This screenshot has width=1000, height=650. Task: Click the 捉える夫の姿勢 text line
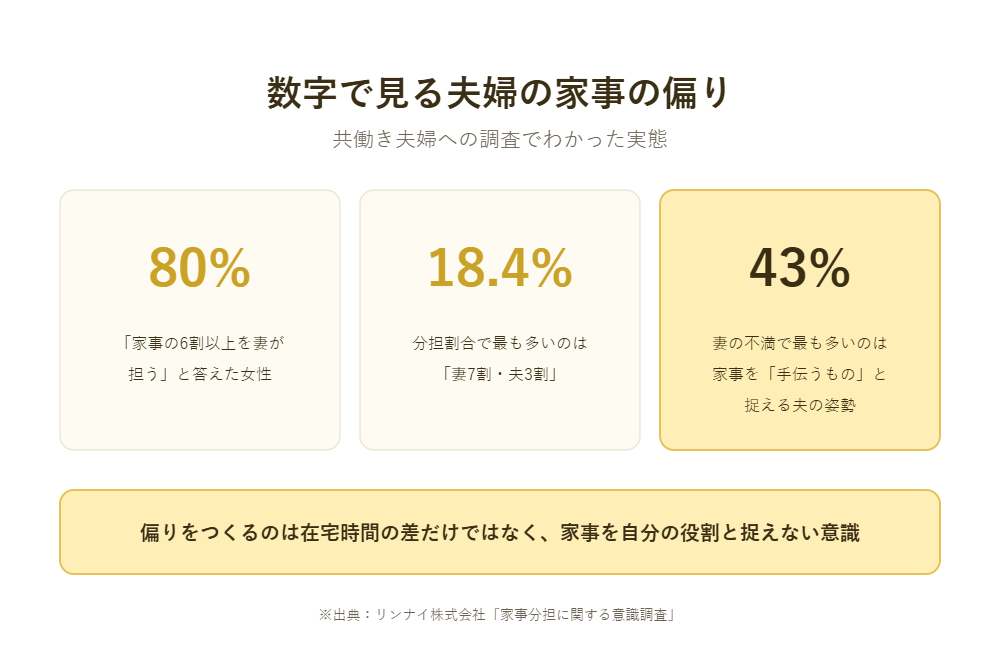coord(800,405)
